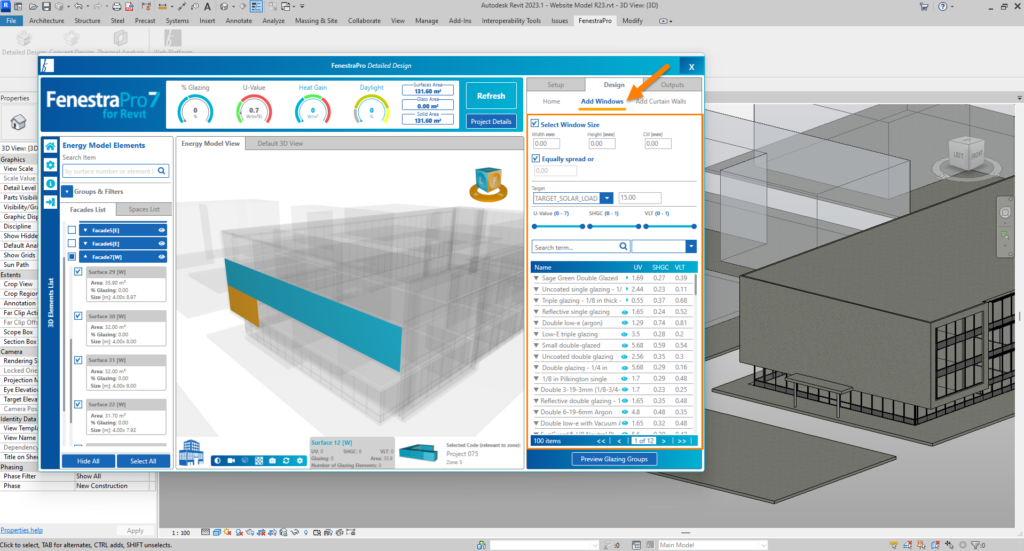Uncheck the Surface 30 [W] checkbox
This screenshot has height=551, width=1024.
pos(78,316)
